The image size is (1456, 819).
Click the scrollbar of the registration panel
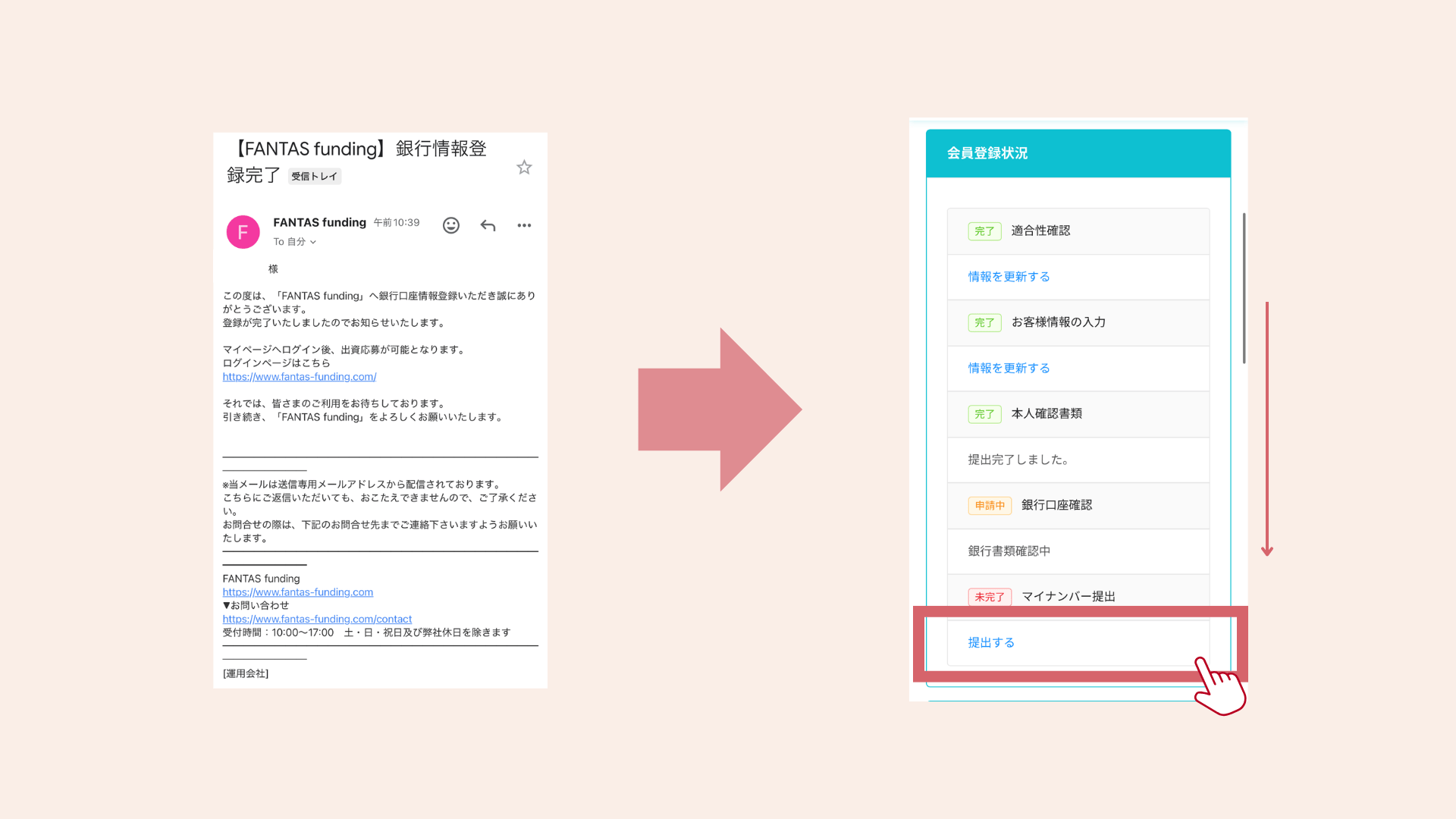pos(1244,288)
